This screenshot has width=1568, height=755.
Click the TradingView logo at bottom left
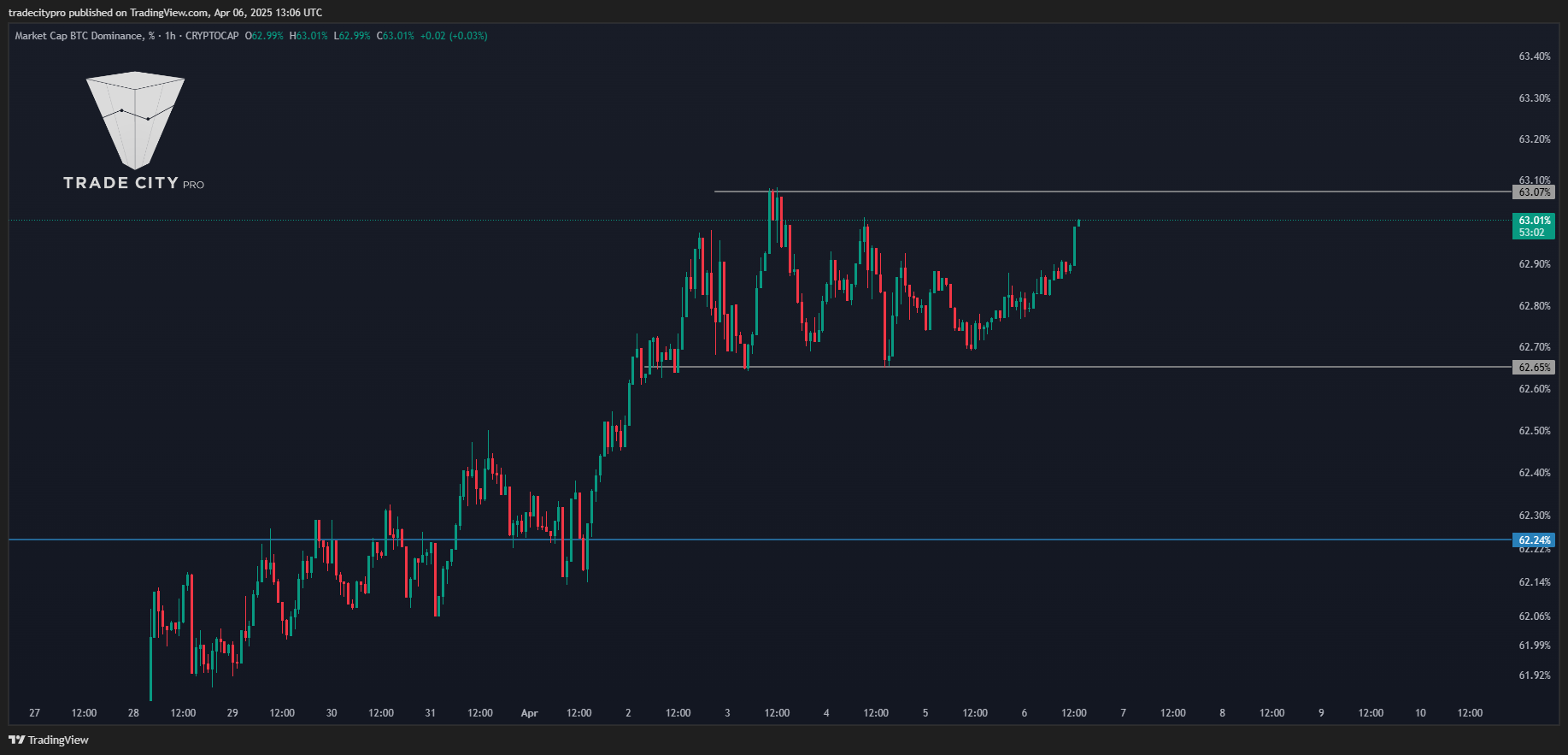(x=49, y=740)
